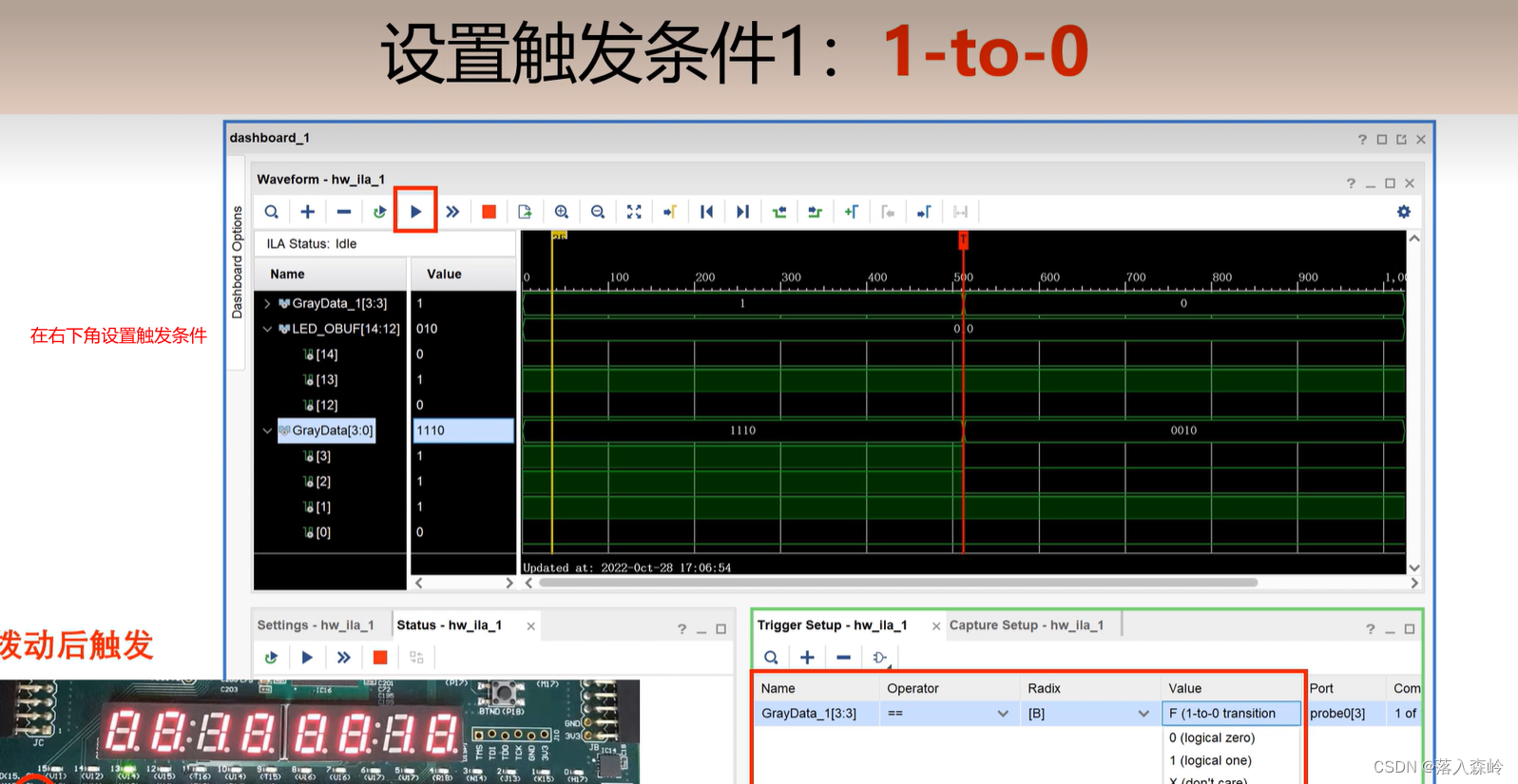Switch to Capture Setup - hw_ila_1 tab
Viewport: 1518px width, 784px height.
point(1027,625)
